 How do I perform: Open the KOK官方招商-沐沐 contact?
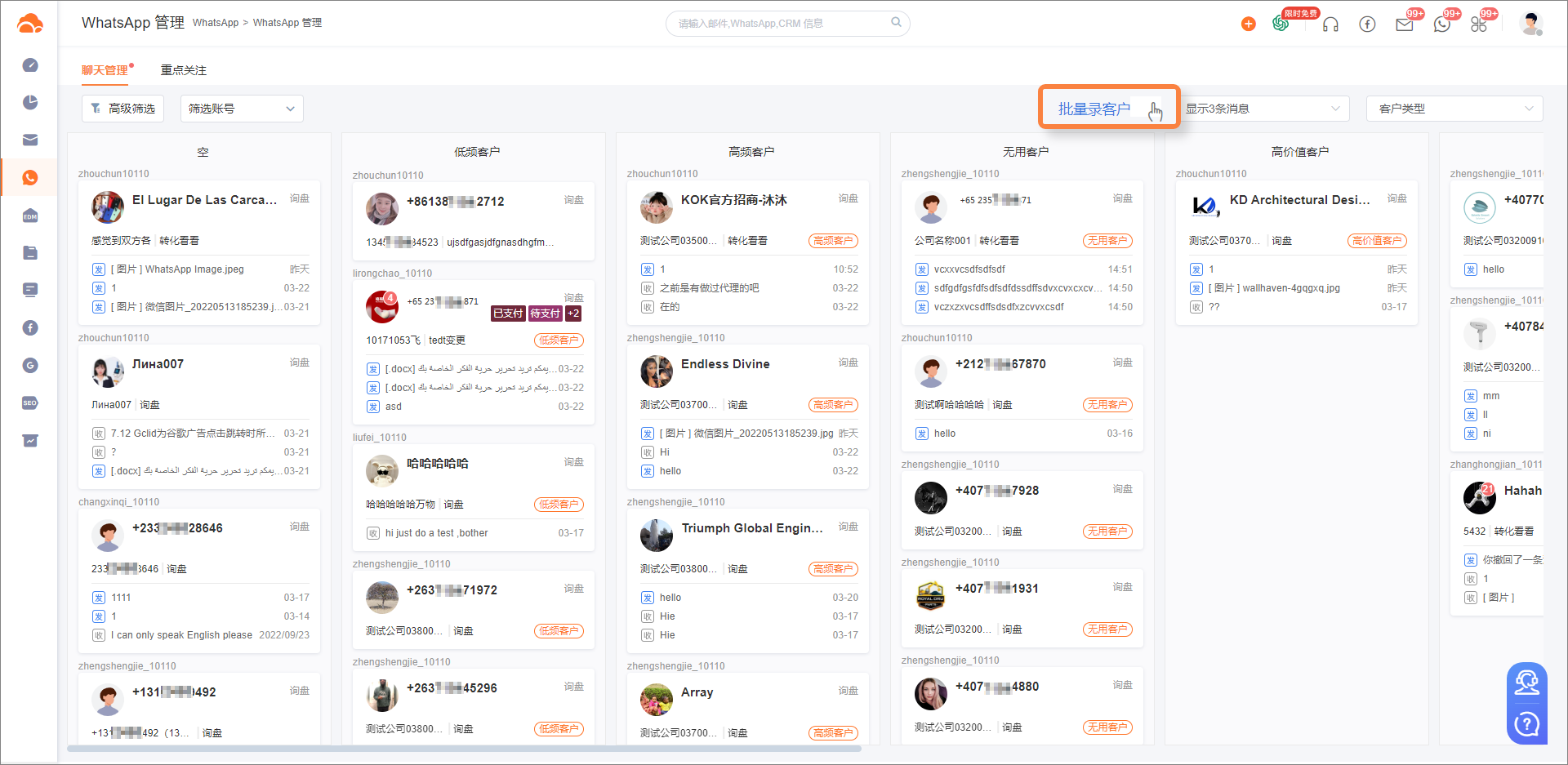(x=748, y=254)
